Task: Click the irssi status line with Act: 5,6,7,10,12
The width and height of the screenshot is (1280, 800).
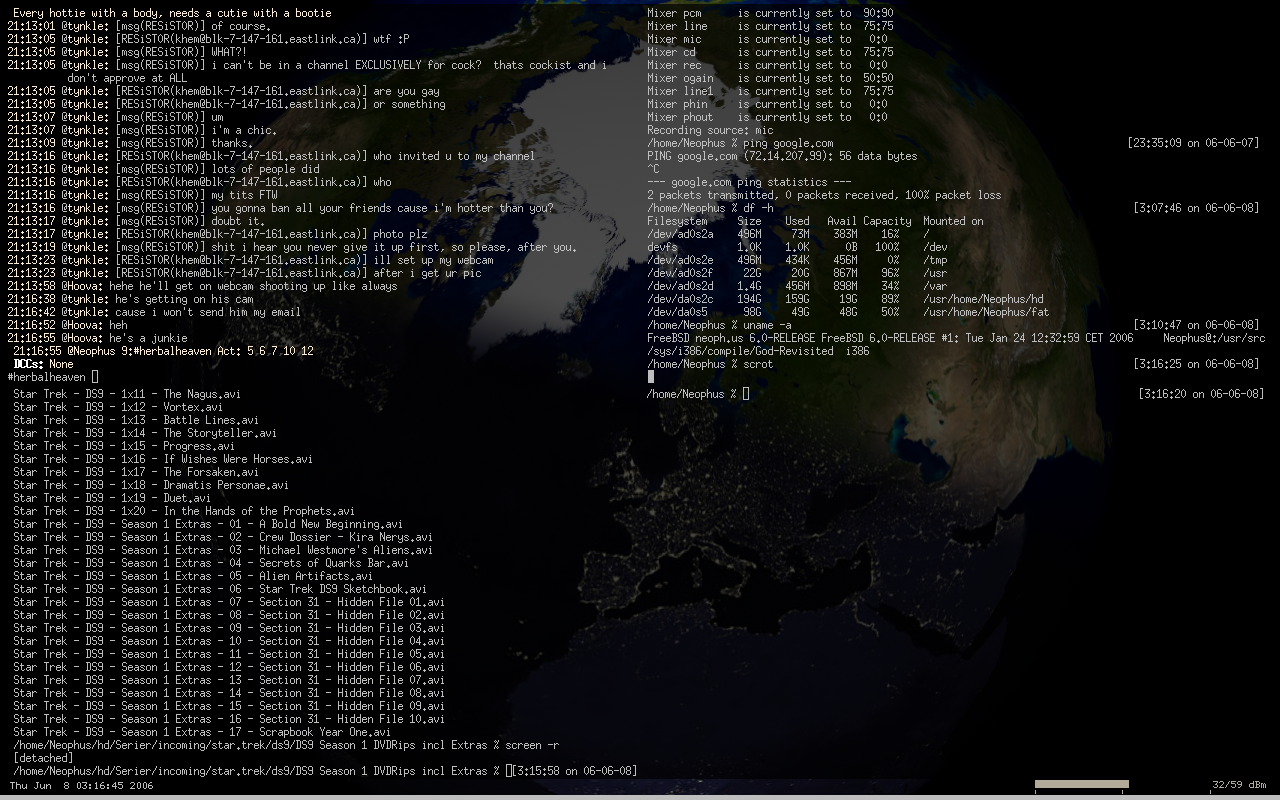Action: [163, 351]
